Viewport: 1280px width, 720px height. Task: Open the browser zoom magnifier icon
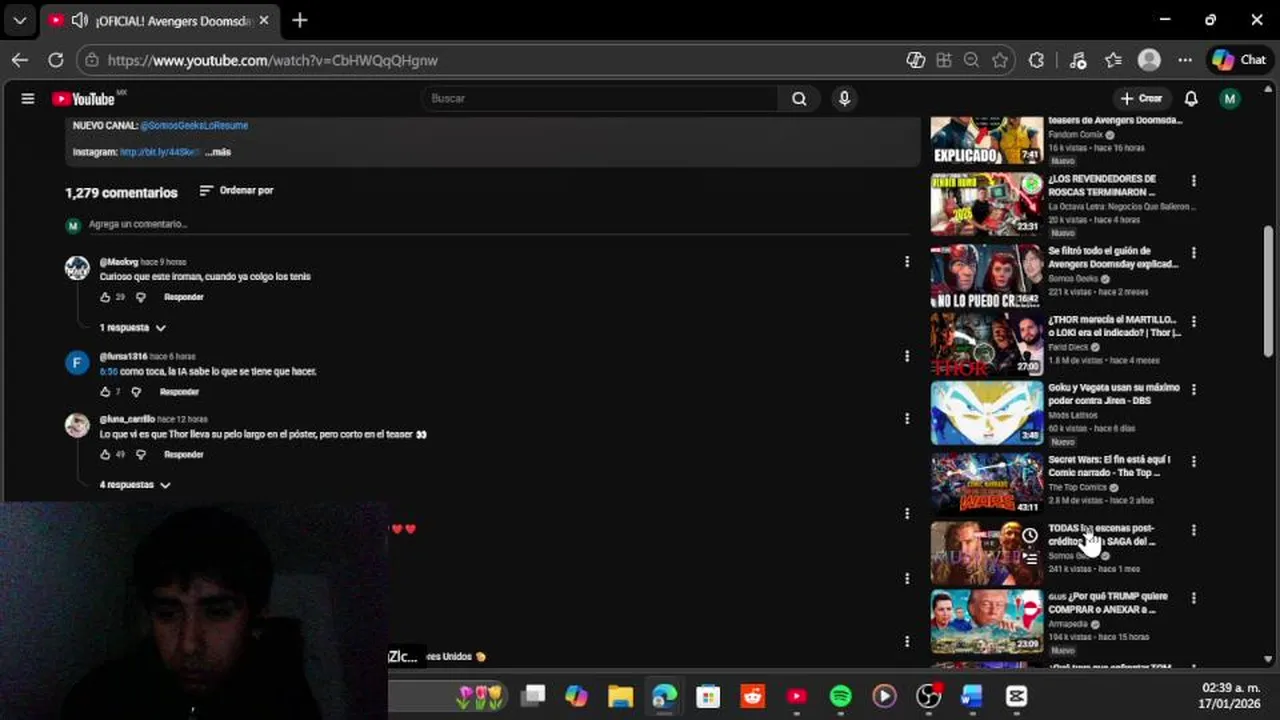coord(971,60)
